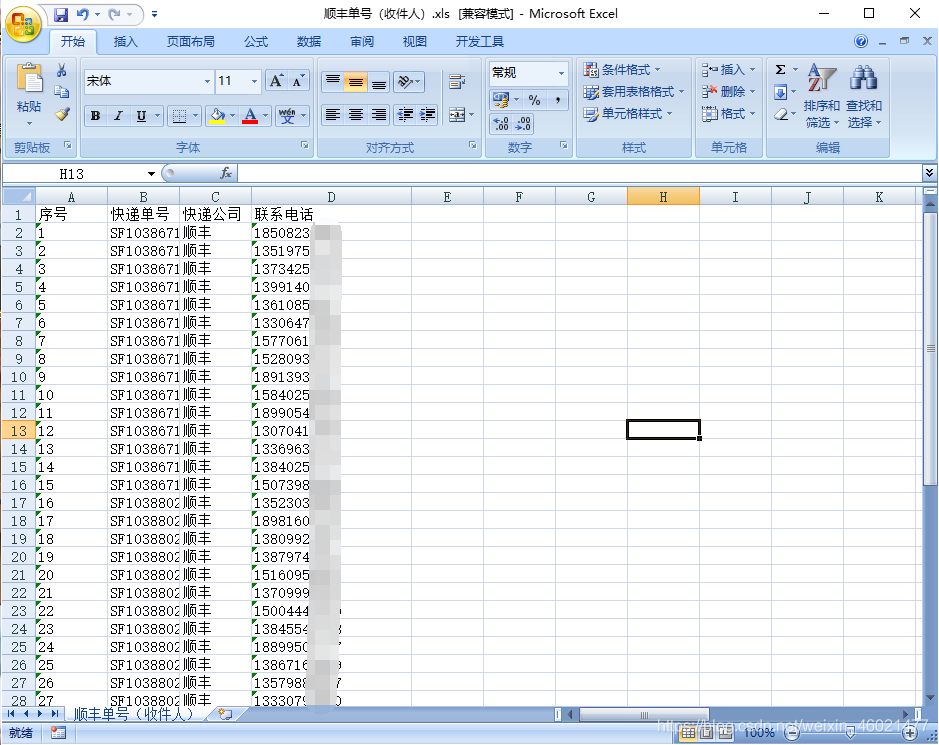This screenshot has width=939, height=745.
Task: Apply orientation text rotation
Action: (408, 82)
